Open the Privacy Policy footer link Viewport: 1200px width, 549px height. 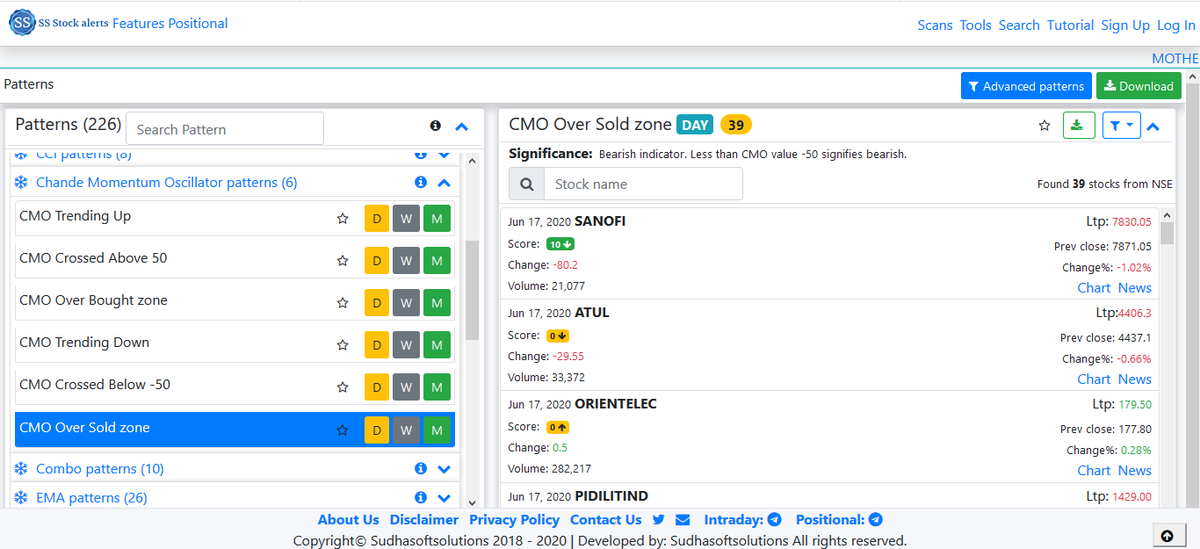(514, 520)
